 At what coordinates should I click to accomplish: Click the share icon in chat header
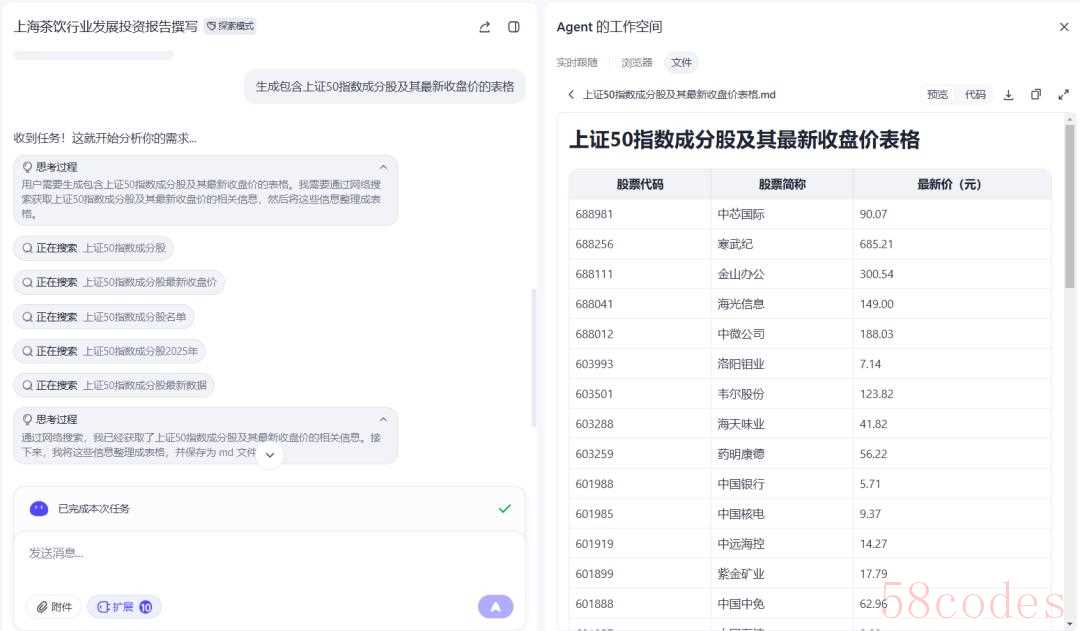point(485,27)
